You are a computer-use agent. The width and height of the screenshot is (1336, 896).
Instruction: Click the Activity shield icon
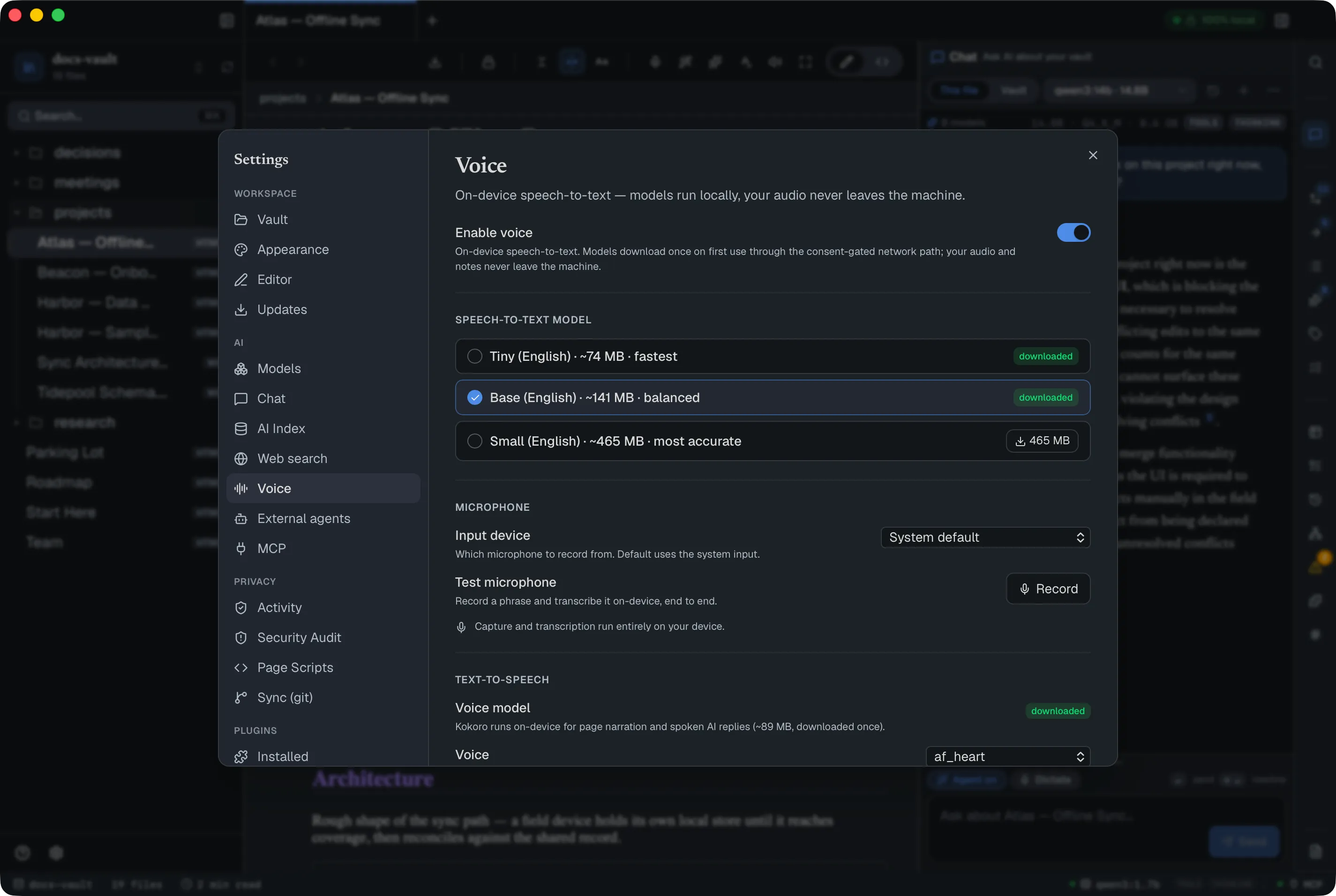(240, 607)
